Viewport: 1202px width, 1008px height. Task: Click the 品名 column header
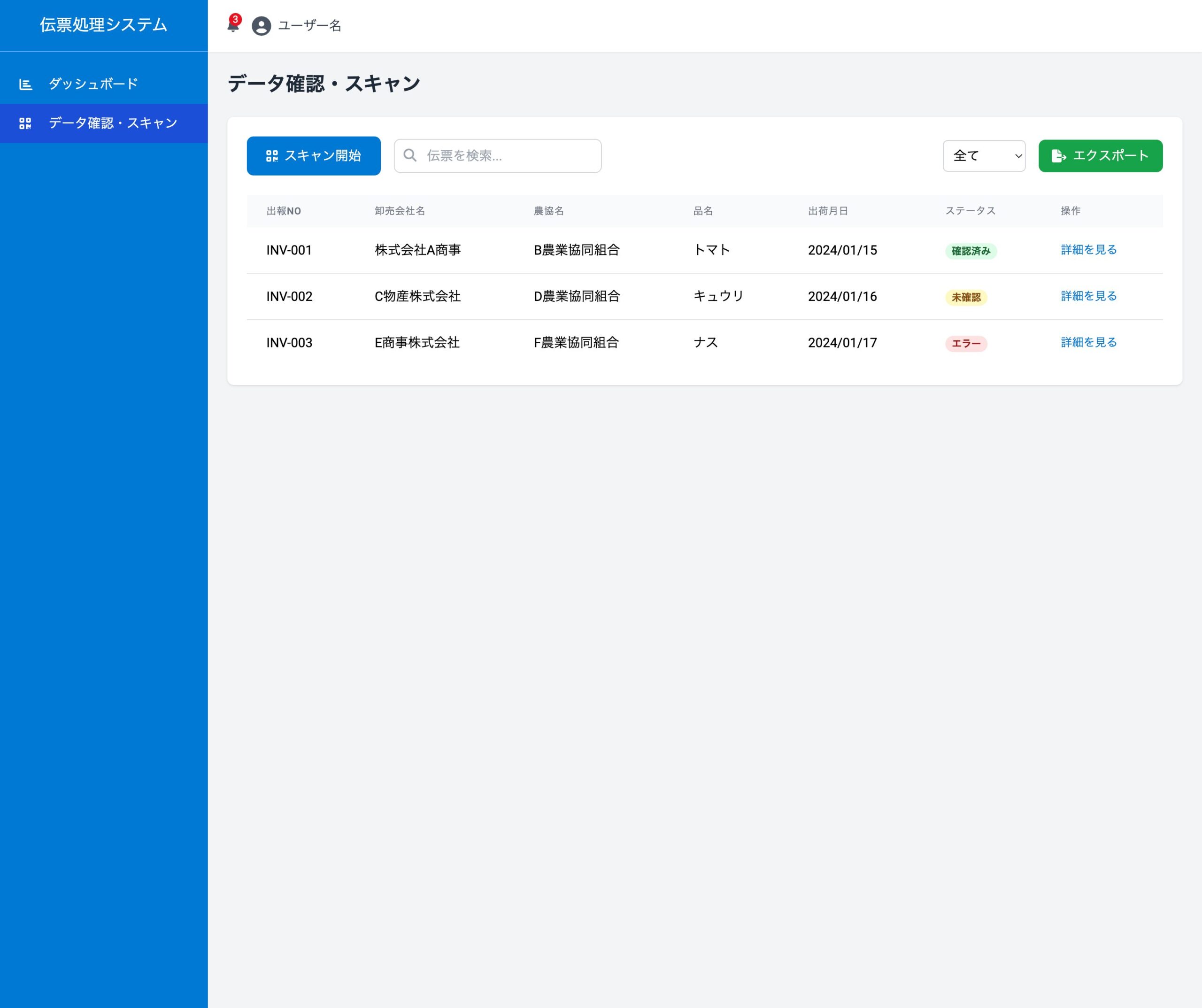point(703,211)
